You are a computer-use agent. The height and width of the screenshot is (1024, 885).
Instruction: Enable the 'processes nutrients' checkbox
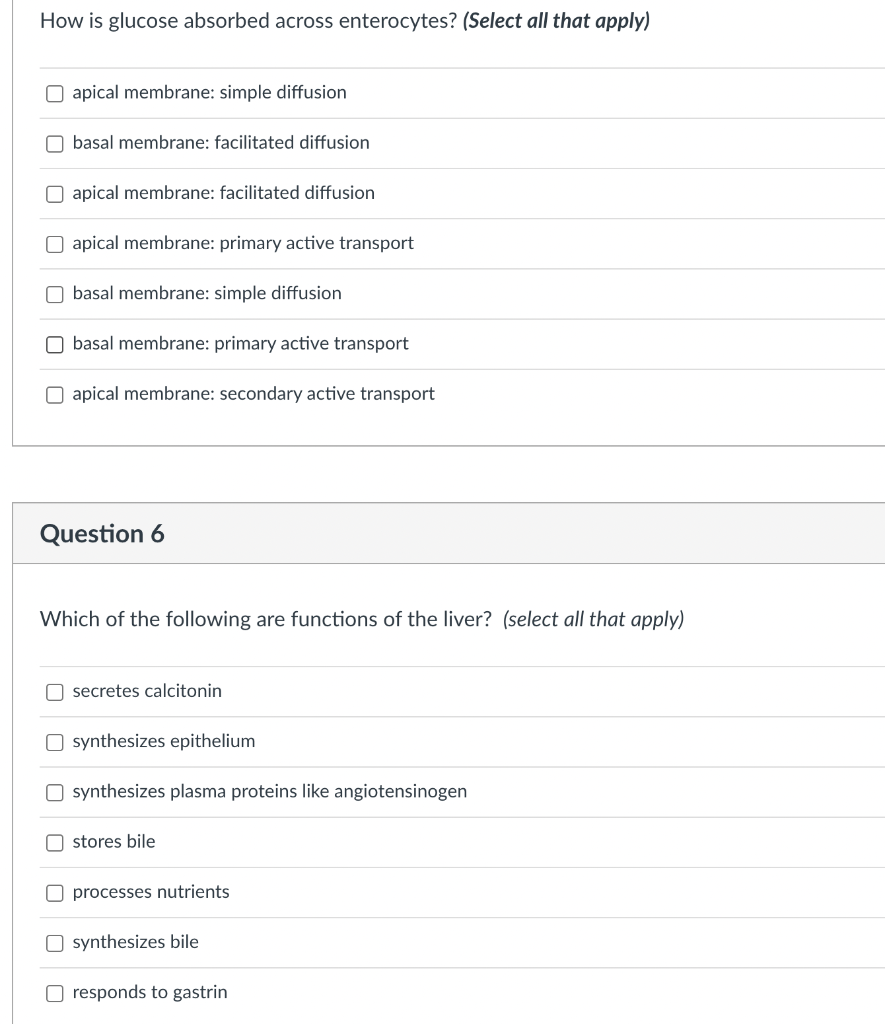coord(54,892)
